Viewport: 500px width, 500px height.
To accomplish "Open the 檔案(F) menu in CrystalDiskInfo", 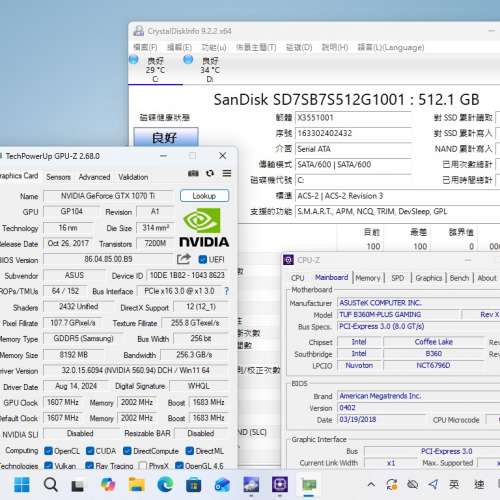I will 145,47.
